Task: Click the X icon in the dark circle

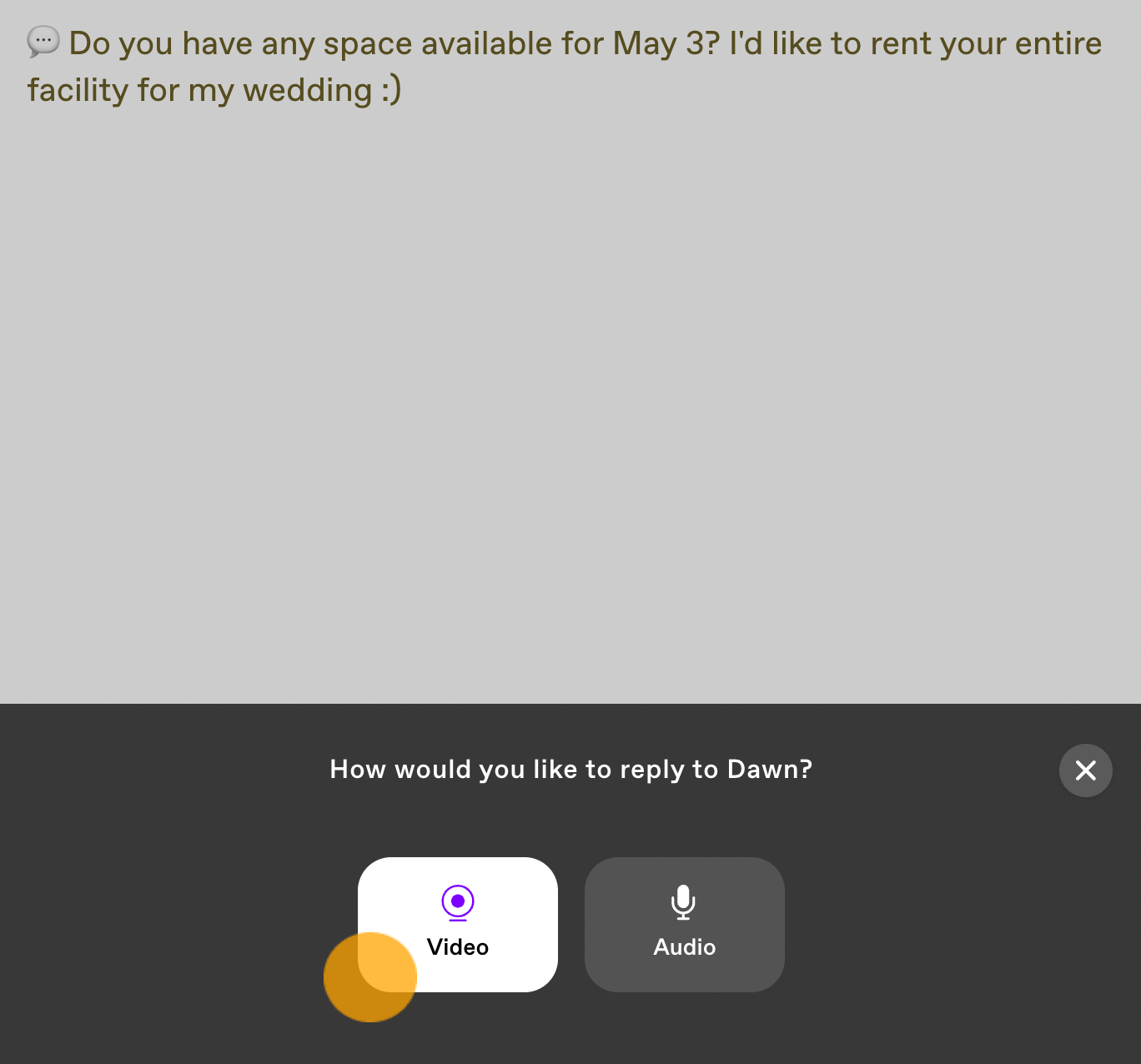Action: (x=1086, y=770)
